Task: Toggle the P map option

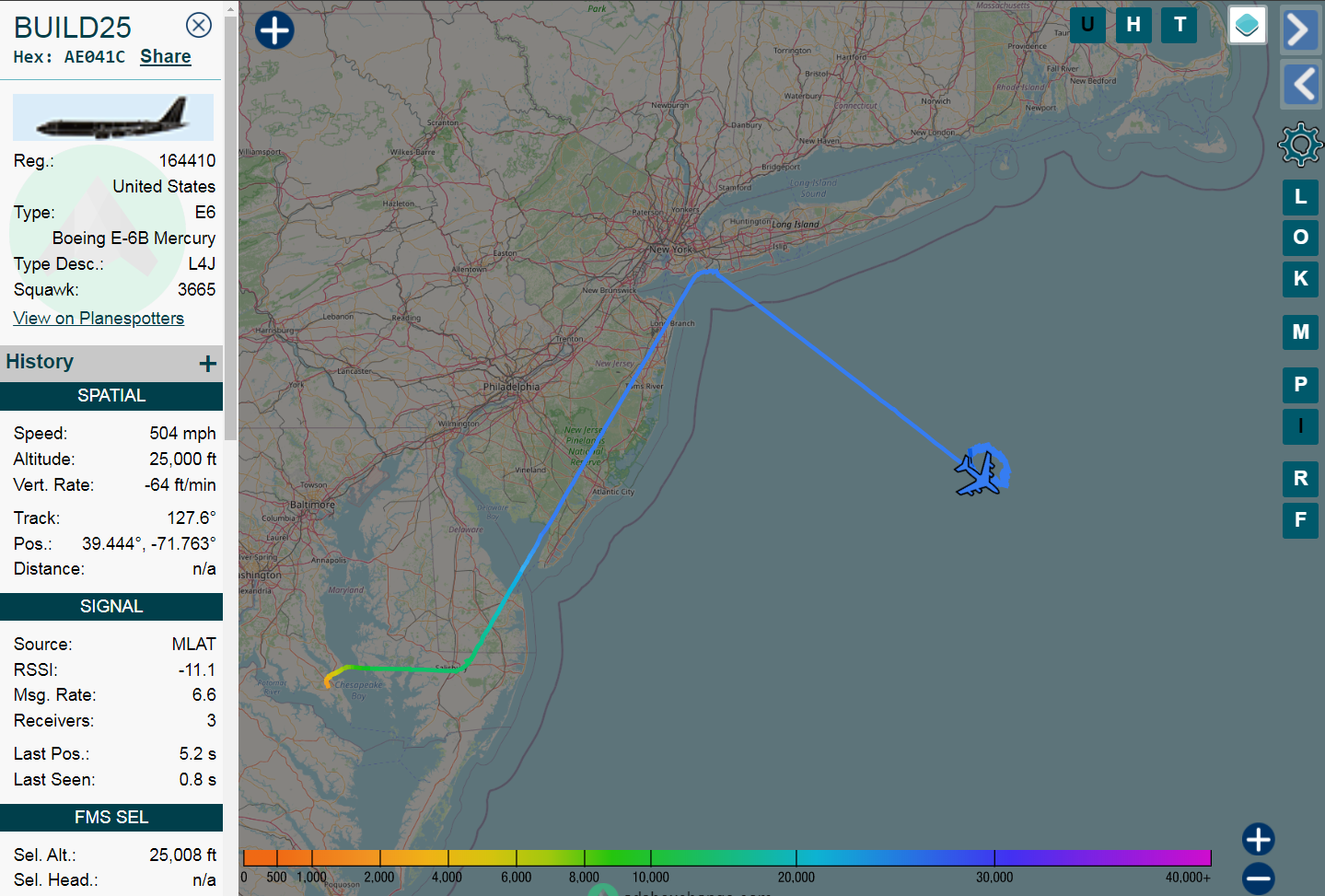Action: tap(1300, 385)
